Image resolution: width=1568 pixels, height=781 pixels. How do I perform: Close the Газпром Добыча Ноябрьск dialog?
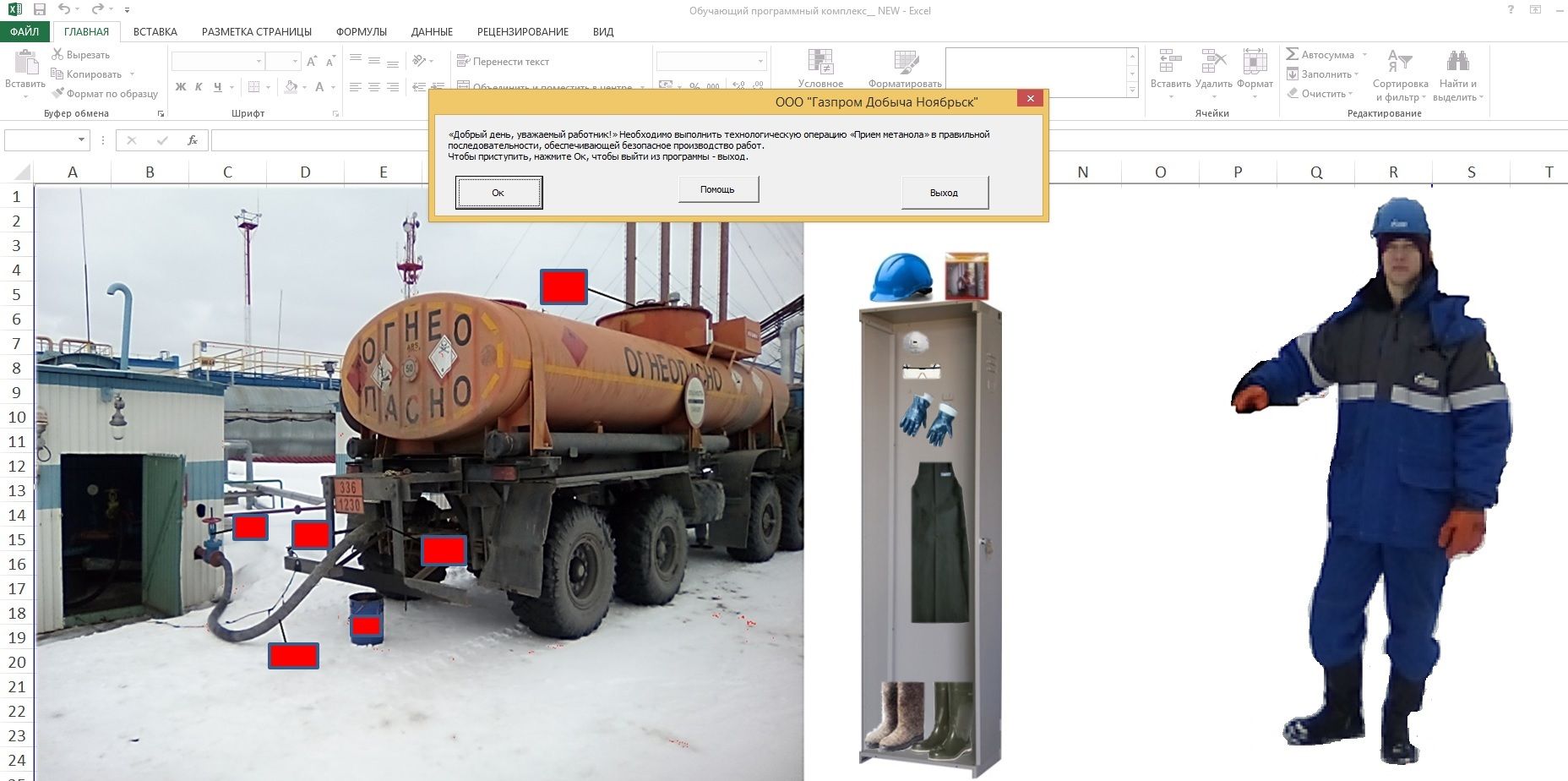[1030, 98]
